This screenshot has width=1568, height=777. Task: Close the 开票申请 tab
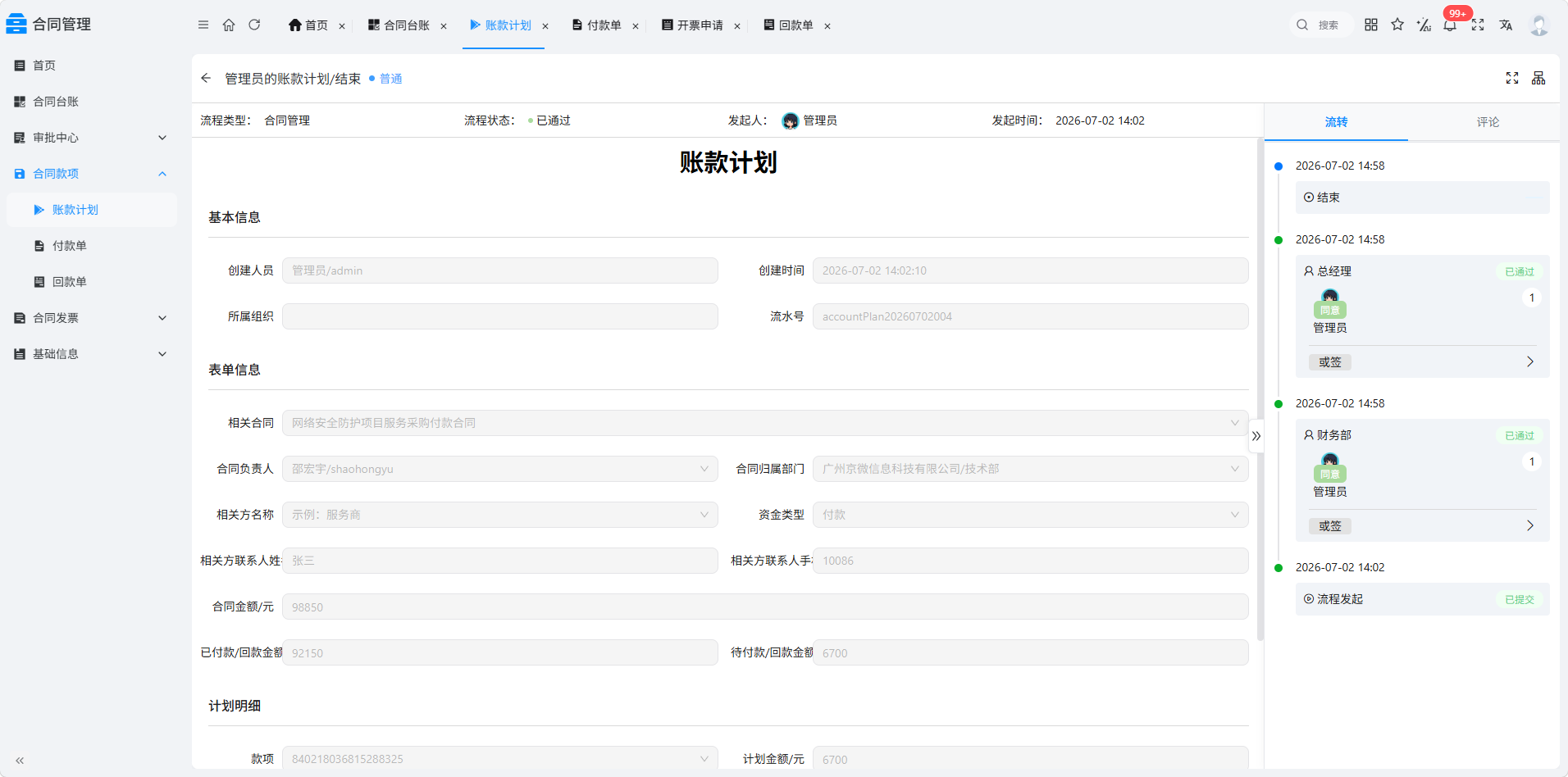pos(737,26)
